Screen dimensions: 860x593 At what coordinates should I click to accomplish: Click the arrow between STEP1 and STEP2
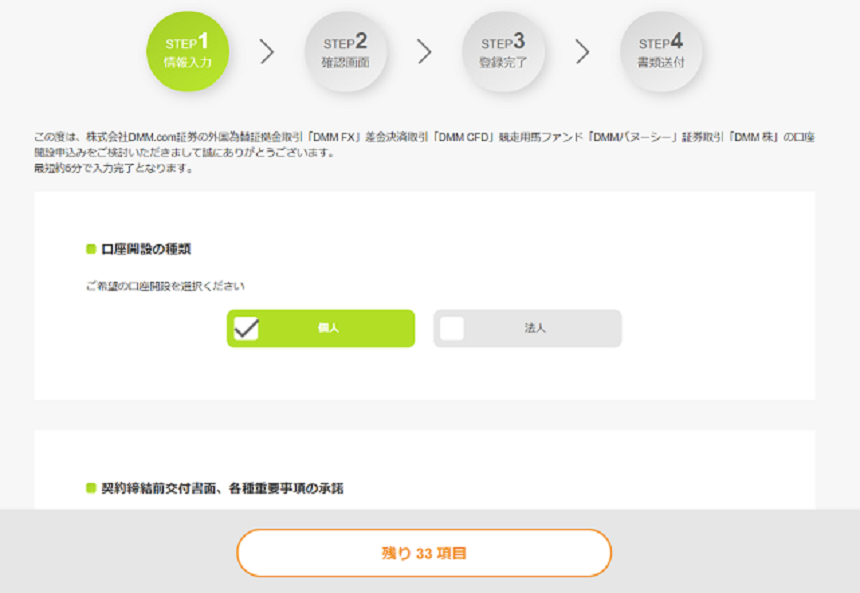coord(267,52)
